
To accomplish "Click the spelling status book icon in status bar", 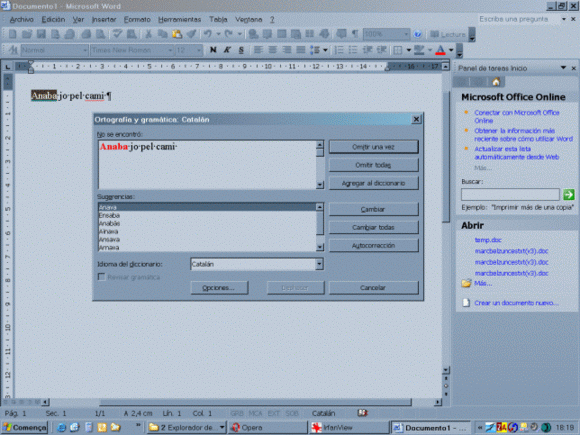I will coord(362,413).
